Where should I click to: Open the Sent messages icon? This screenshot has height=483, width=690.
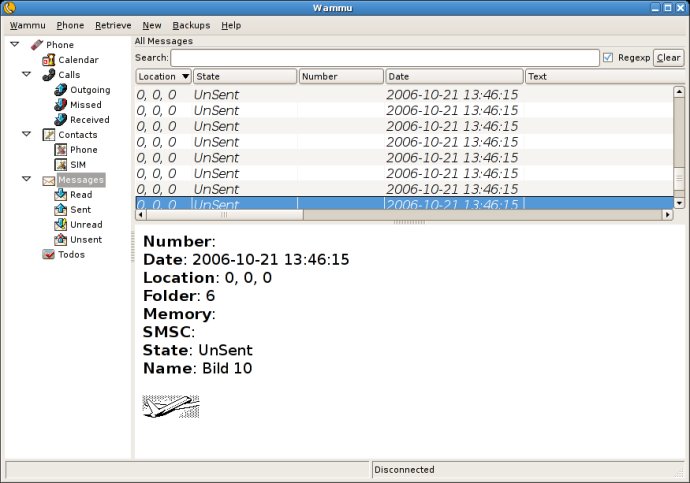[60, 209]
